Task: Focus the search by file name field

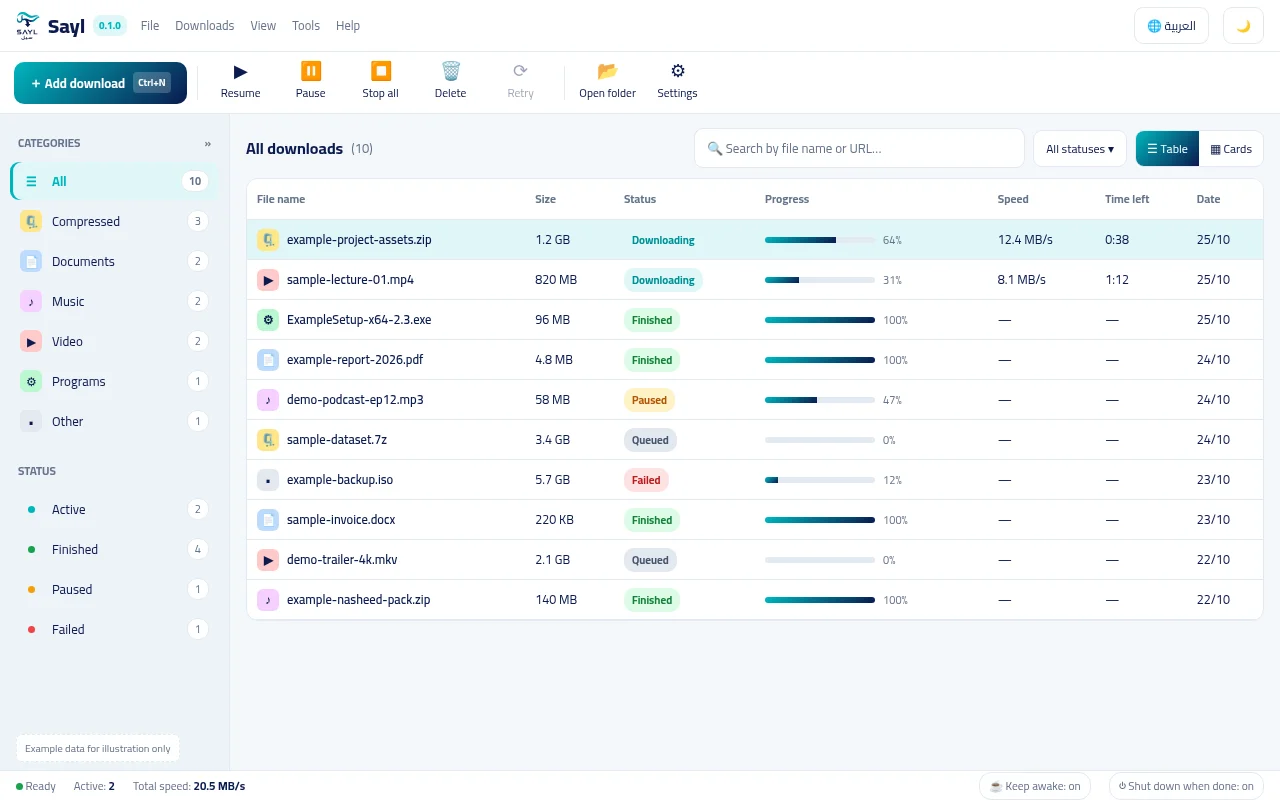Action: [x=859, y=149]
